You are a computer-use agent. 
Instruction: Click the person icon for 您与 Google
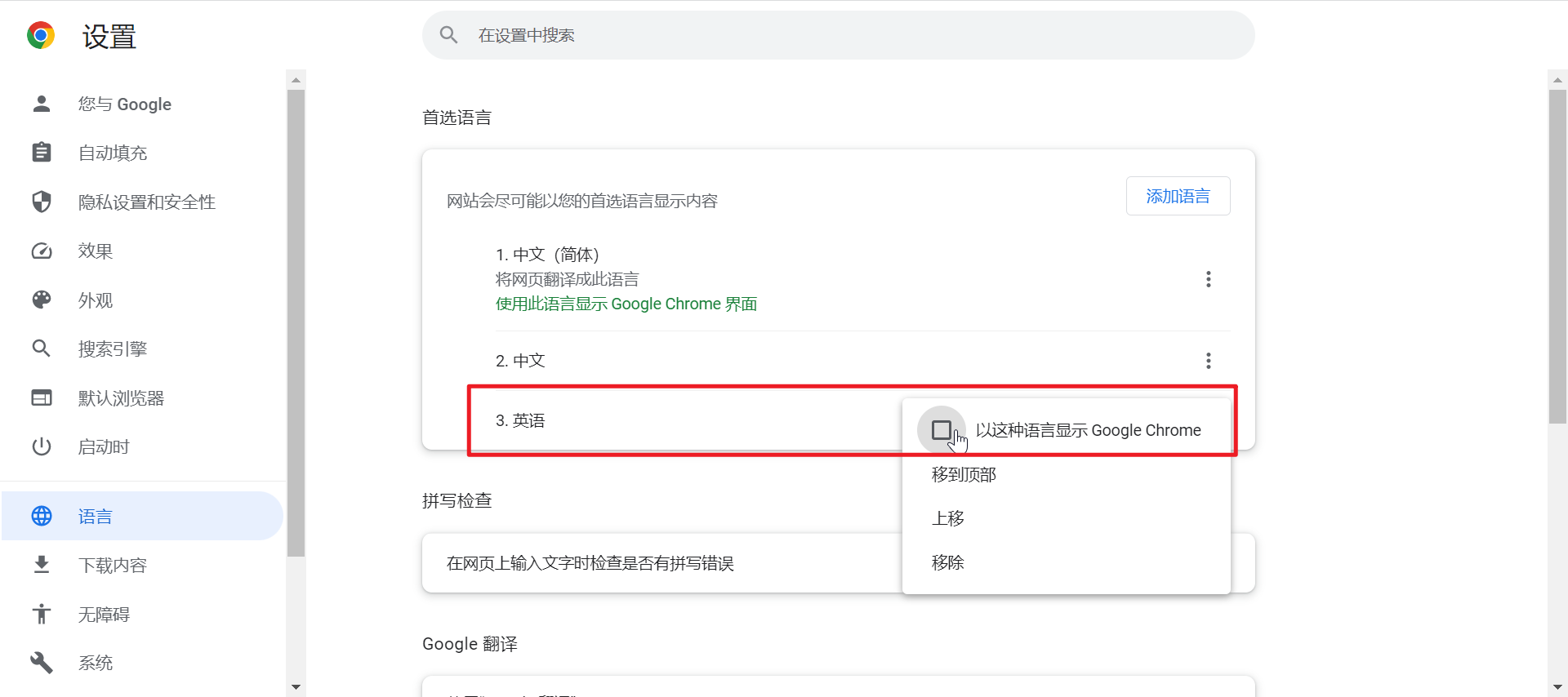(42, 104)
